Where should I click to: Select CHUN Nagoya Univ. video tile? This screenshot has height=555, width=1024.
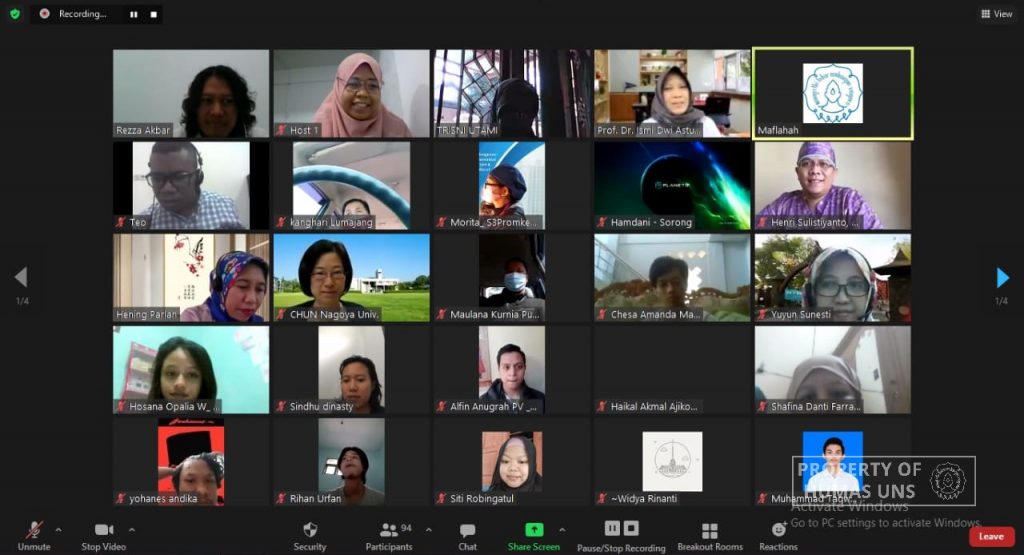point(351,278)
